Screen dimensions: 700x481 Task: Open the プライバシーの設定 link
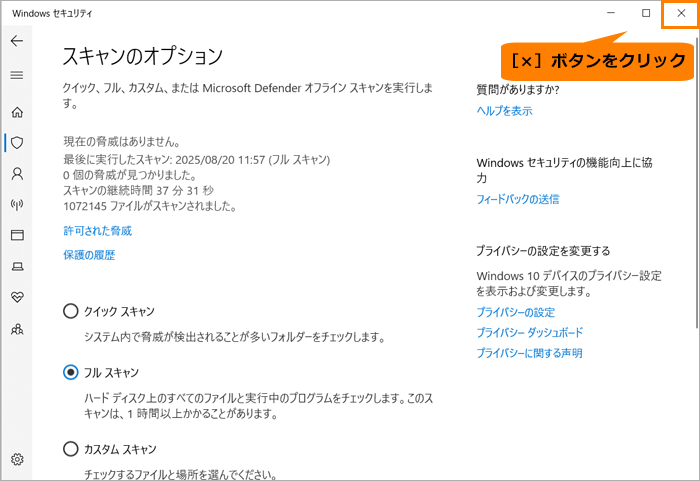click(x=516, y=312)
